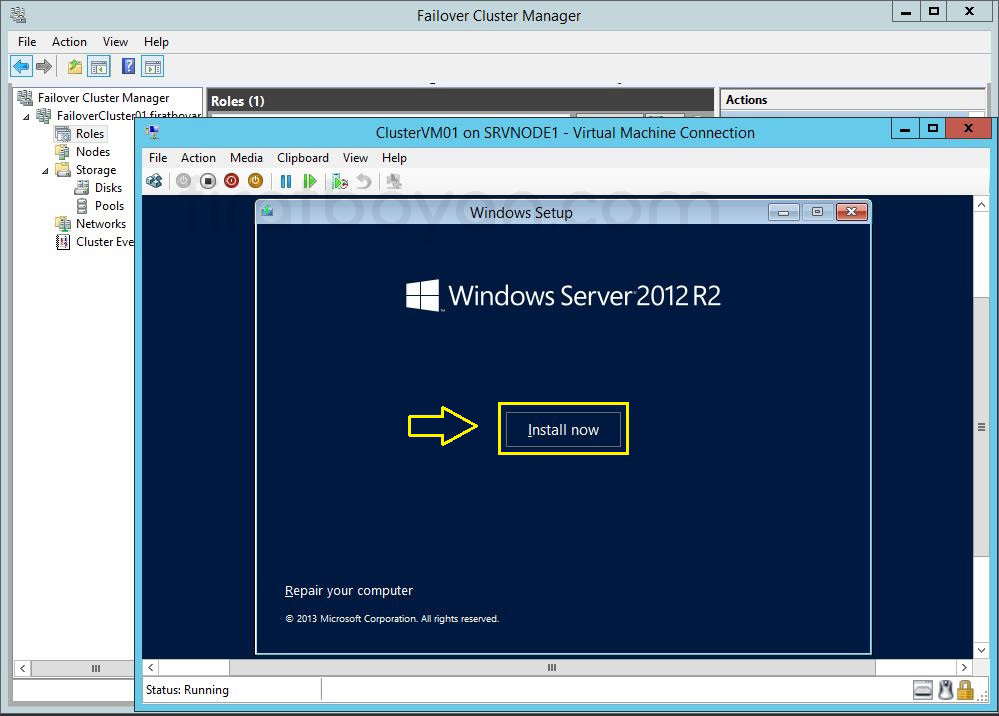Click cluster tree pane left scroll arrow
Screen dimensions: 999x716
22,668
